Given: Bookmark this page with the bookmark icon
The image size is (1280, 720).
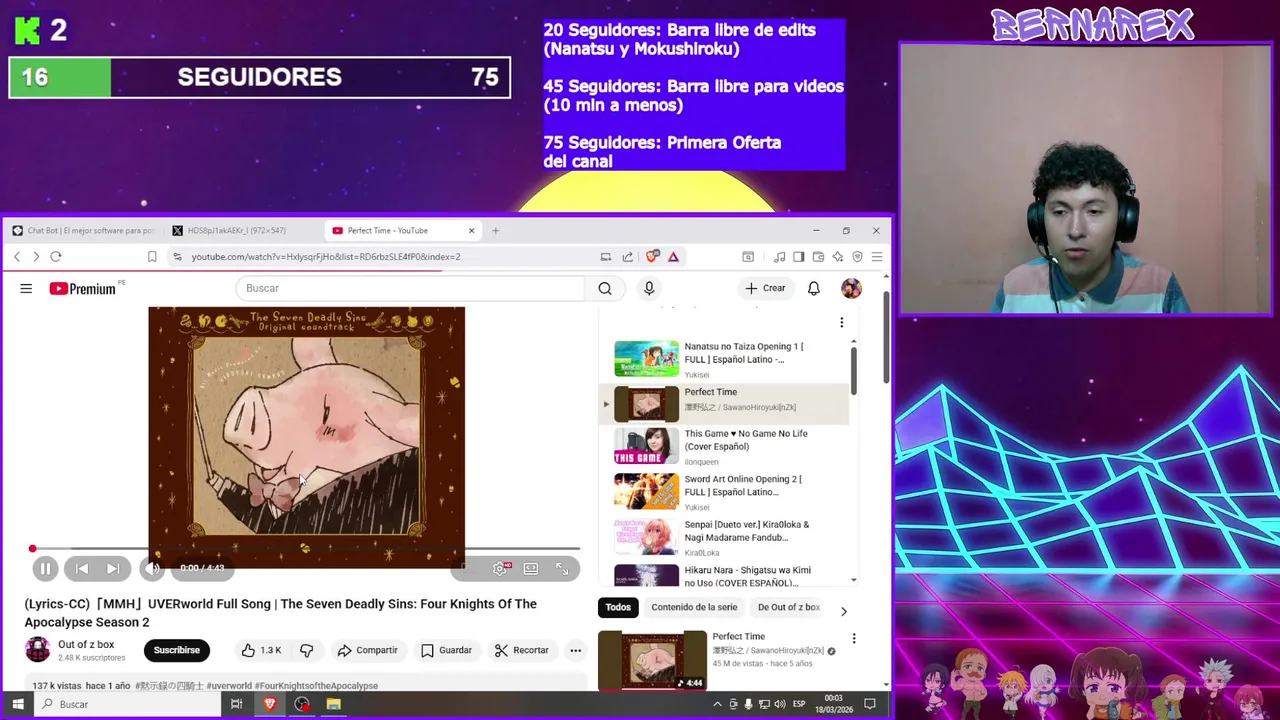Looking at the screenshot, I should 152,257.
